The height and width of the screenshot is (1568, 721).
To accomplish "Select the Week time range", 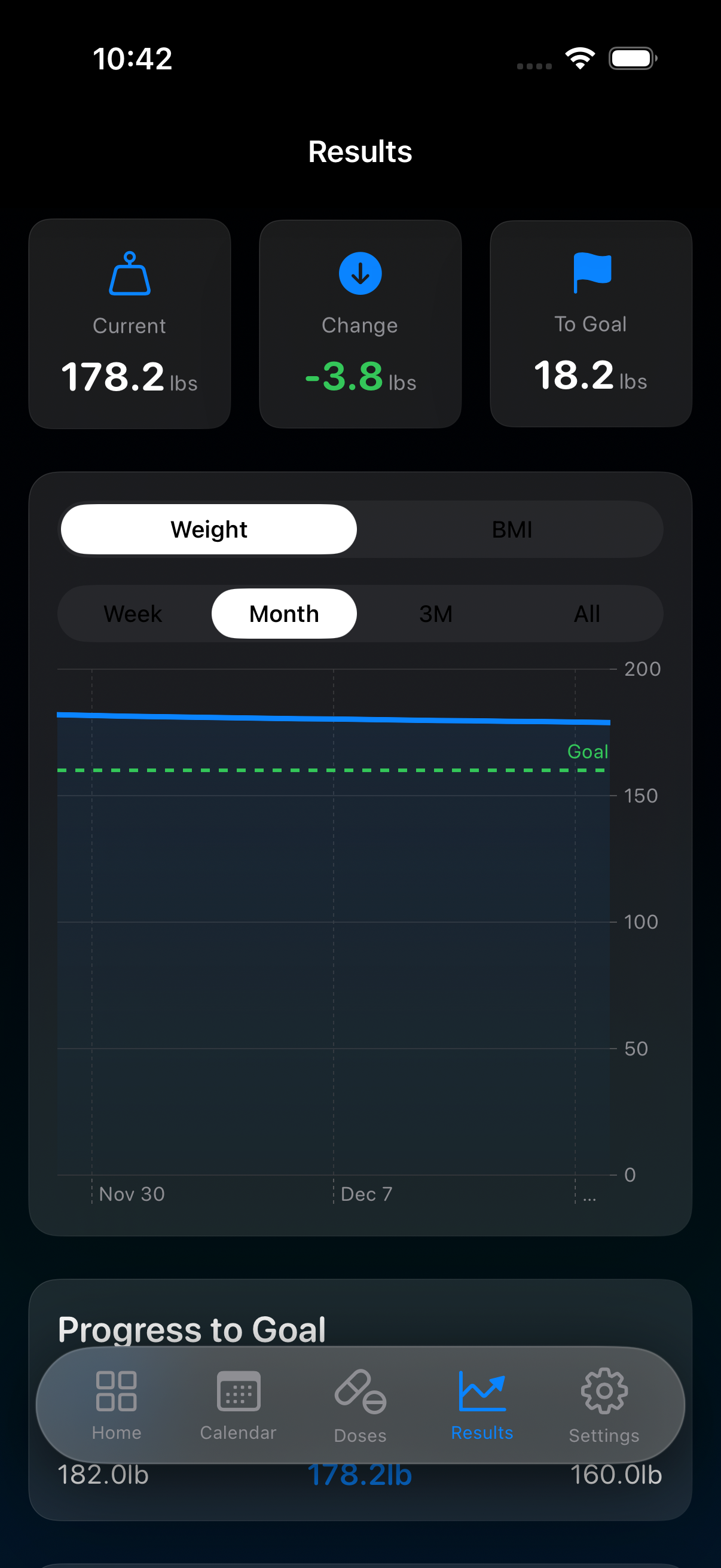I will tap(133, 614).
